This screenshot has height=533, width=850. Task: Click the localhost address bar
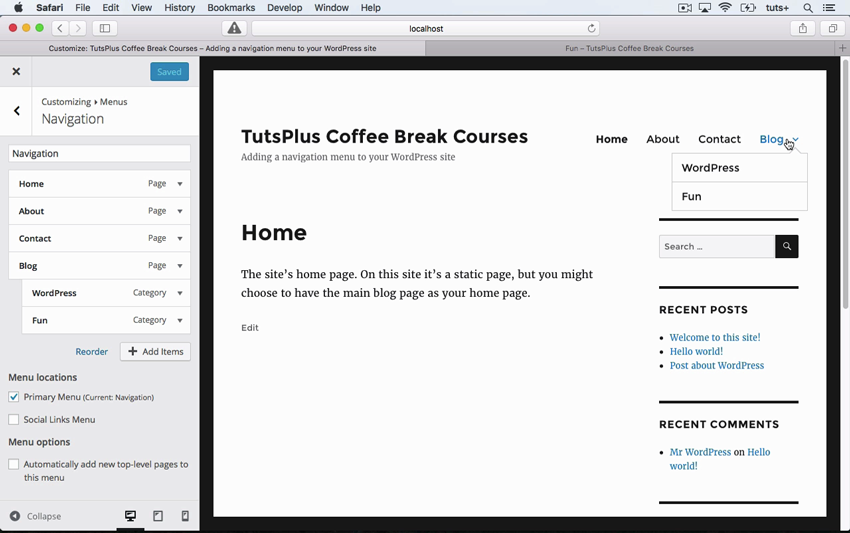426,28
